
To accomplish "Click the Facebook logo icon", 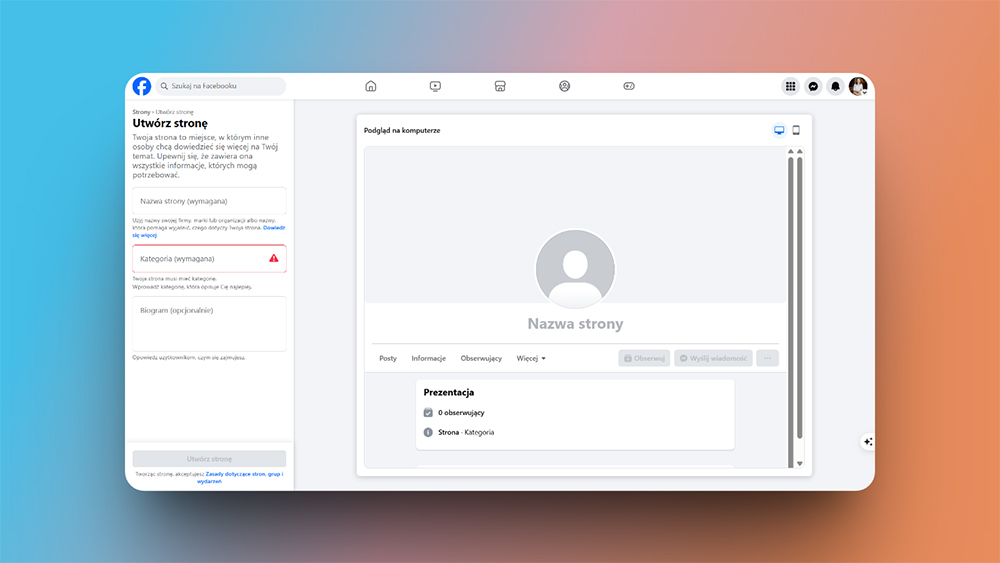I will tap(142, 86).
